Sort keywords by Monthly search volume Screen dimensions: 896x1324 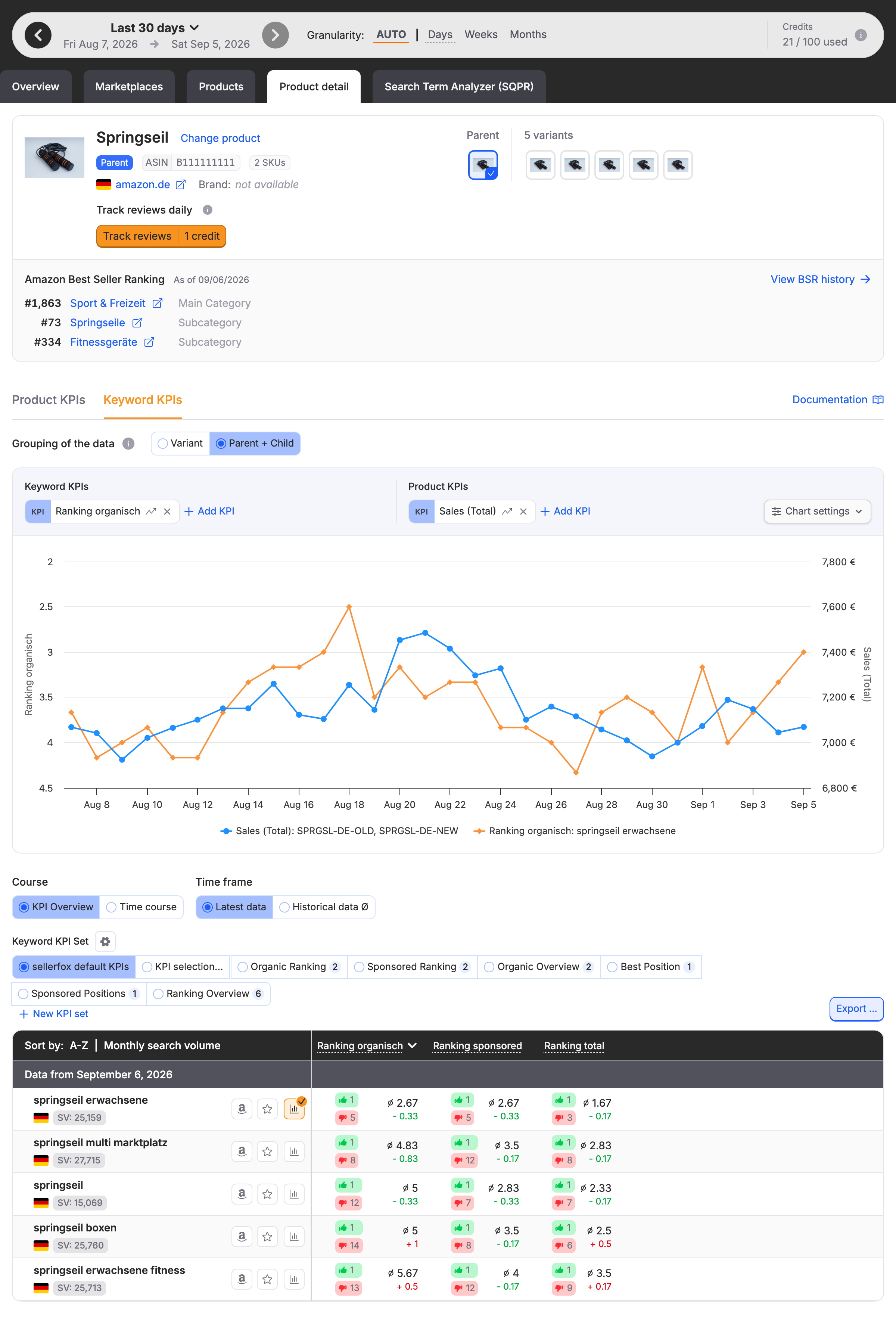pos(162,1046)
